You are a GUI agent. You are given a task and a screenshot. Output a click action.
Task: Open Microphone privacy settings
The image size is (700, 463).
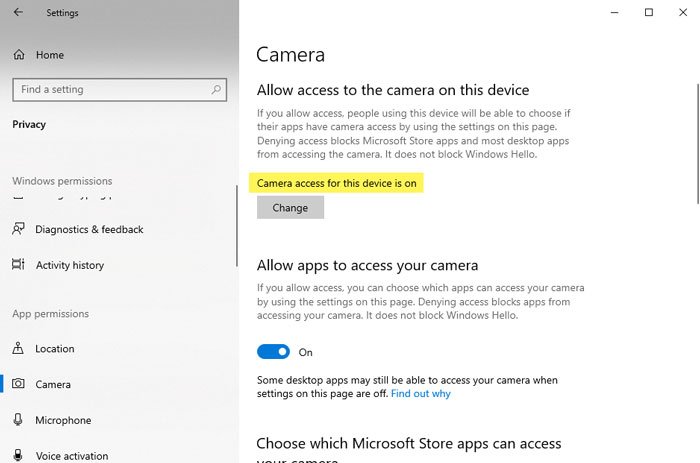coord(63,420)
